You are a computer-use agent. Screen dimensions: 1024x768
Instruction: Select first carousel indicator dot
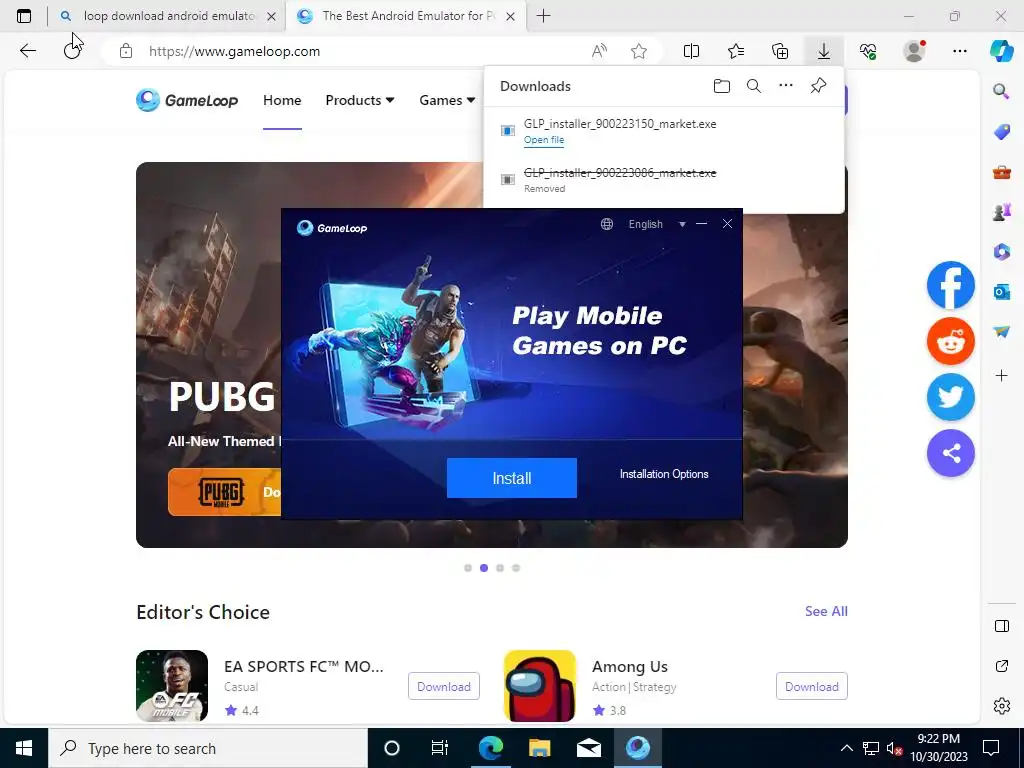[468, 568]
